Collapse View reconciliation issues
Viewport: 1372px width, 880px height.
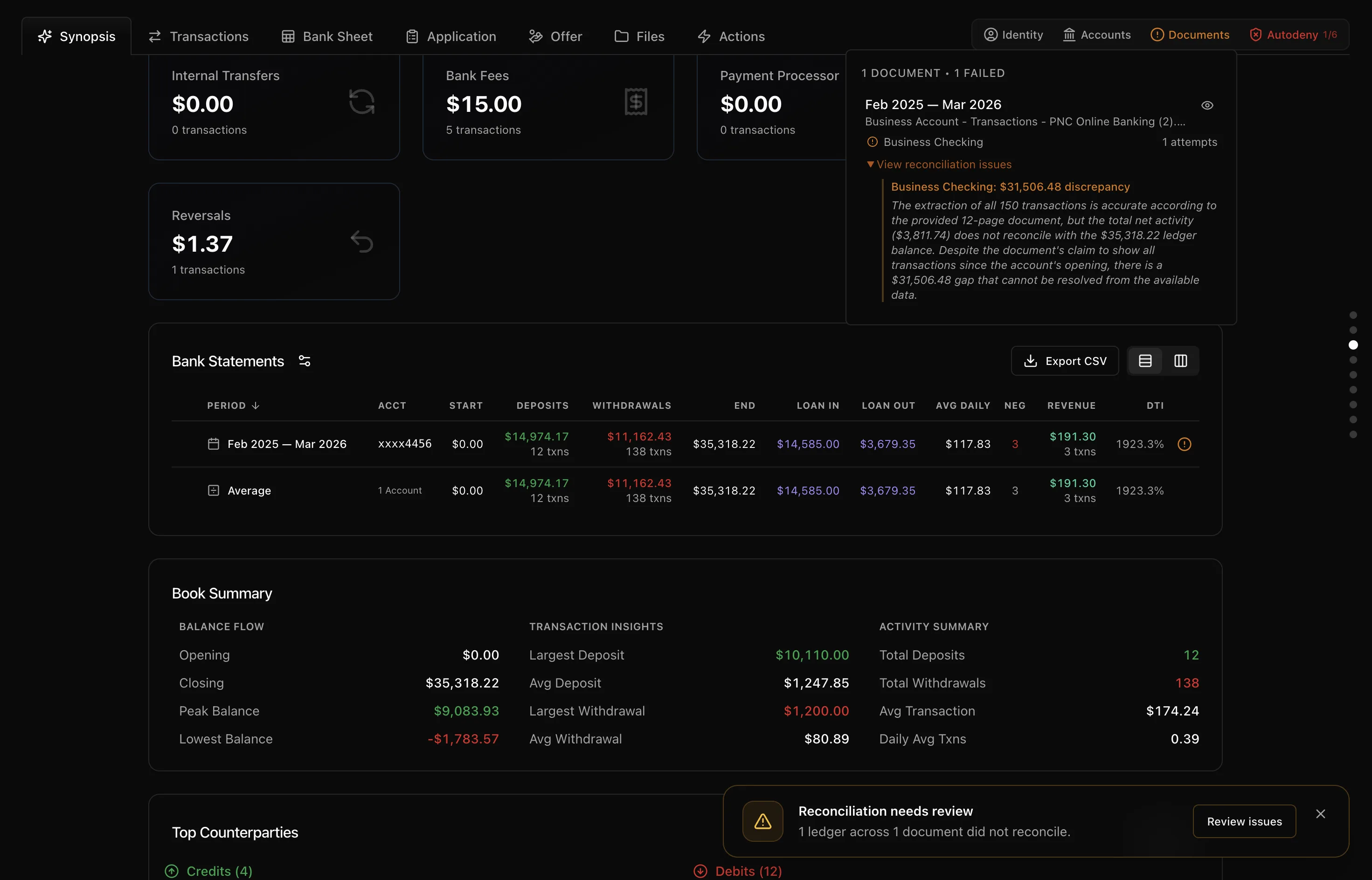point(939,165)
